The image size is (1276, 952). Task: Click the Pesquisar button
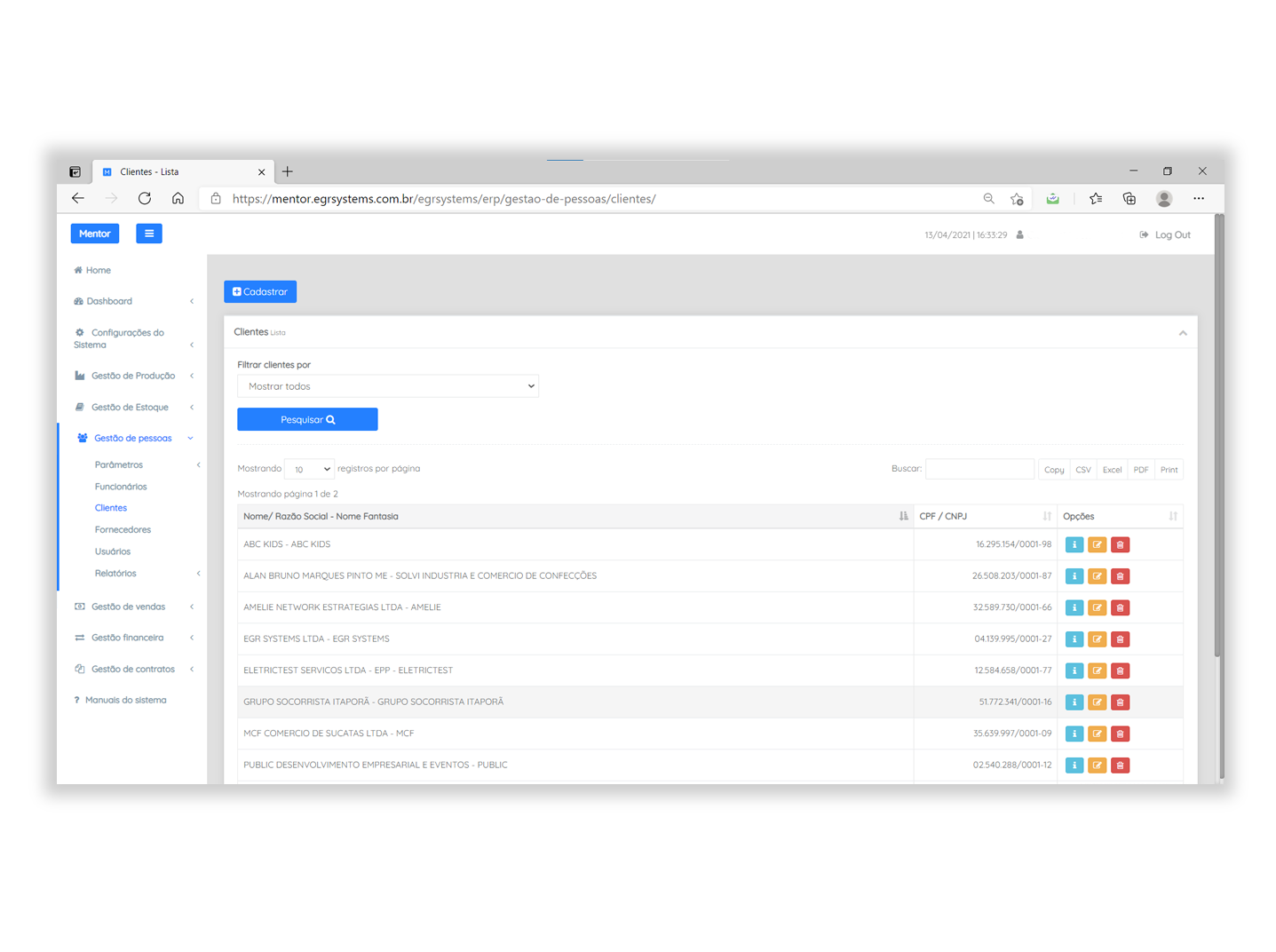point(307,419)
